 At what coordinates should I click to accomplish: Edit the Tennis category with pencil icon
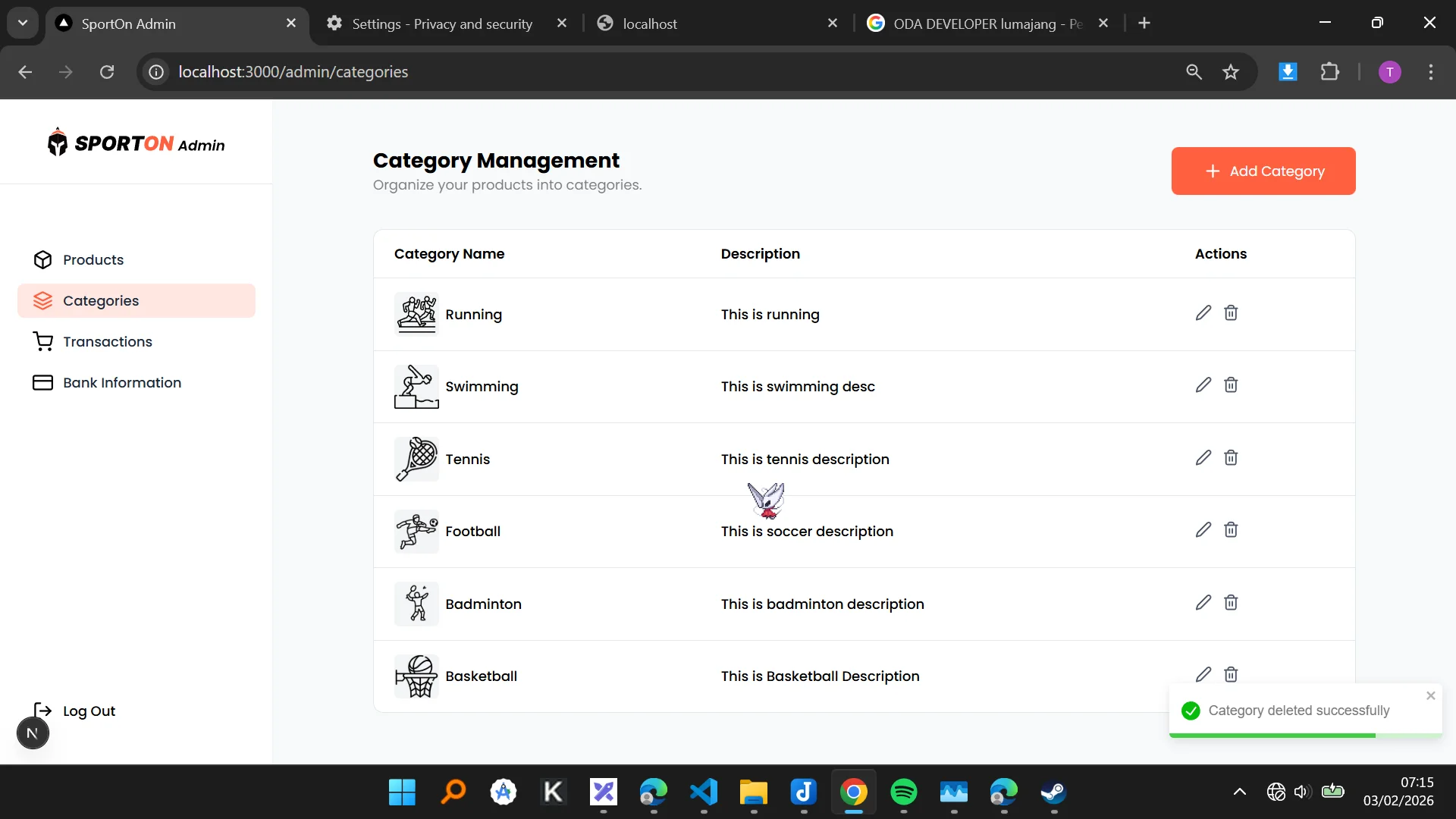click(1203, 458)
